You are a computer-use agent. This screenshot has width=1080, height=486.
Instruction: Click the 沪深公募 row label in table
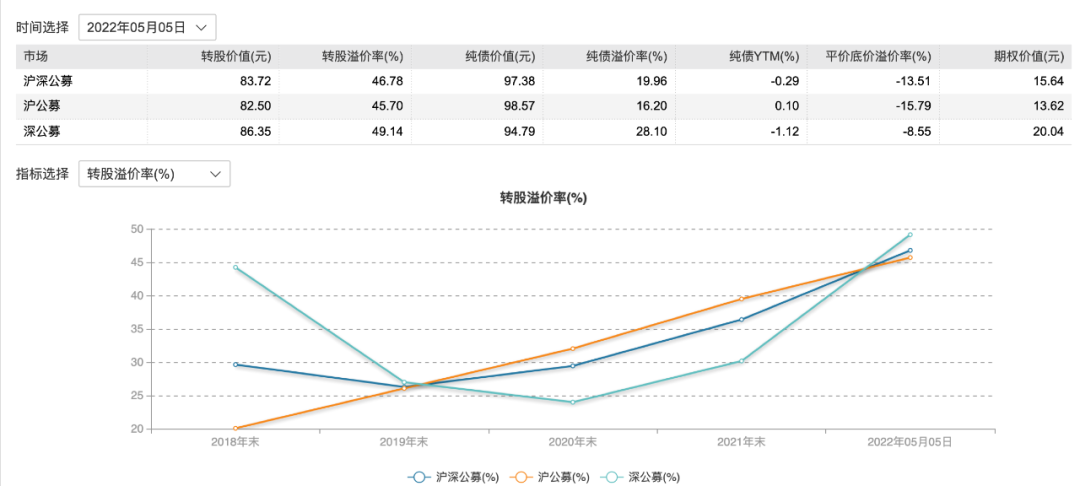(48, 82)
